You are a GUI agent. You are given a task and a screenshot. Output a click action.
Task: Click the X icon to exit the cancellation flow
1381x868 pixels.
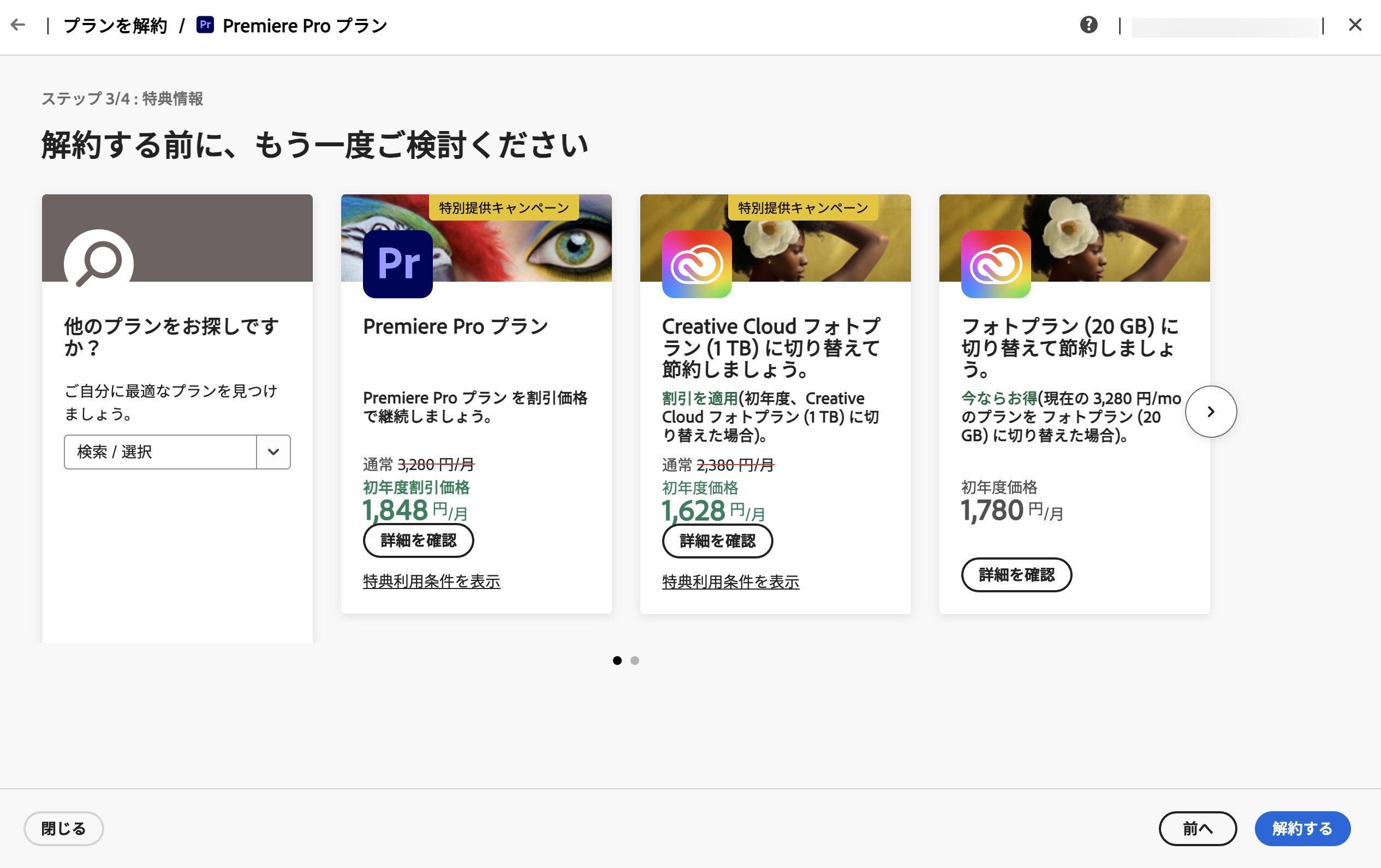click(1356, 25)
